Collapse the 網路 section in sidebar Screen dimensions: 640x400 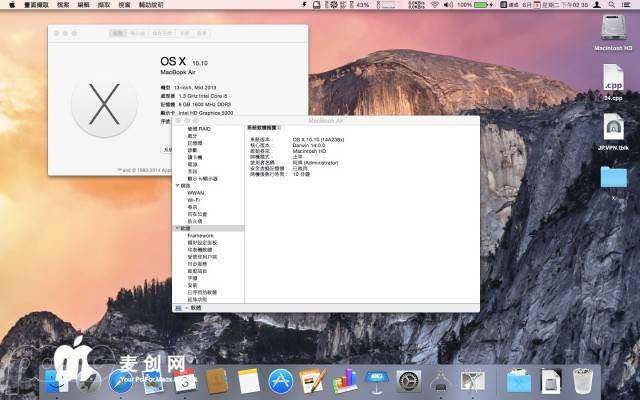point(176,186)
